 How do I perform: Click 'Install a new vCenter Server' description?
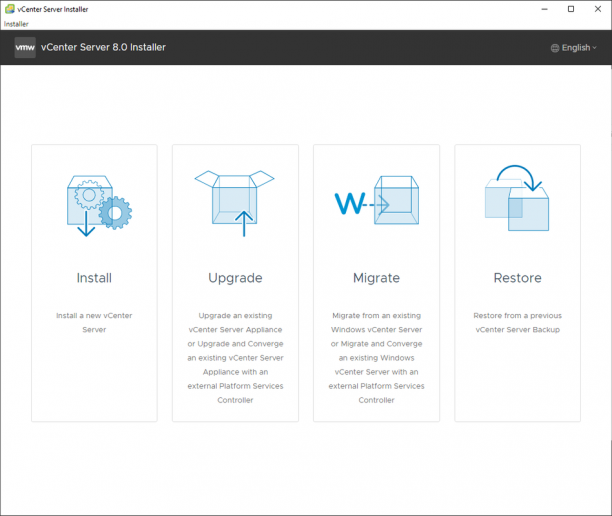tap(94, 322)
